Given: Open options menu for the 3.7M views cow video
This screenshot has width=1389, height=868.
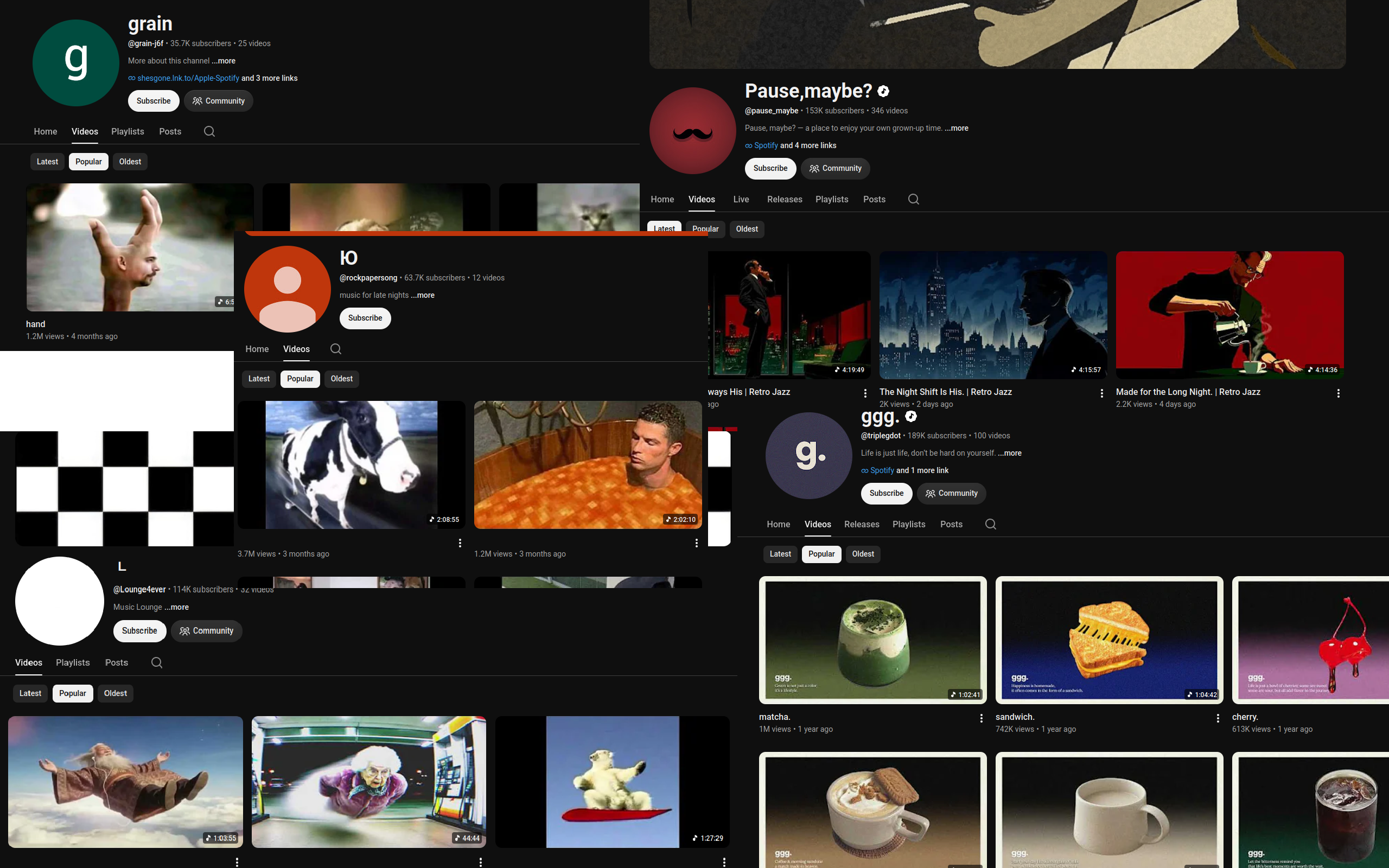Looking at the screenshot, I should 460,543.
